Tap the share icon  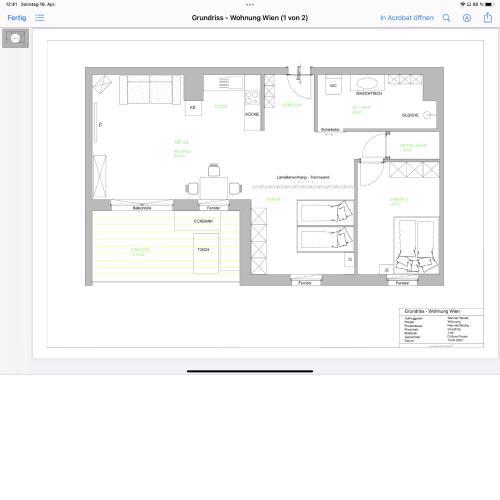pos(488,17)
